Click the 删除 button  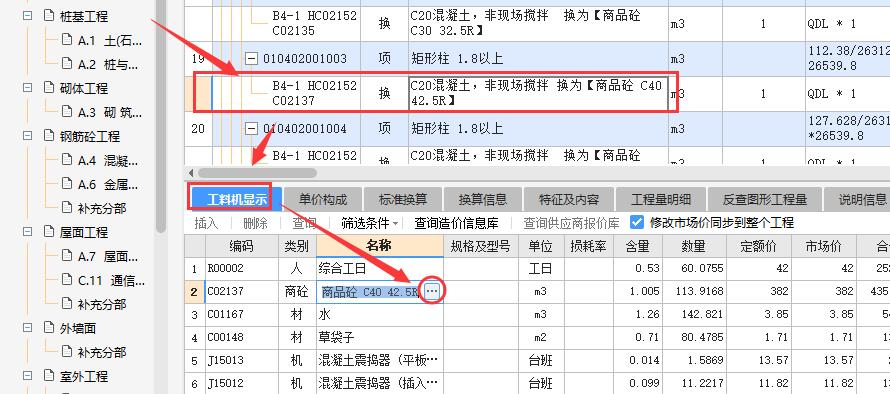coord(255,223)
